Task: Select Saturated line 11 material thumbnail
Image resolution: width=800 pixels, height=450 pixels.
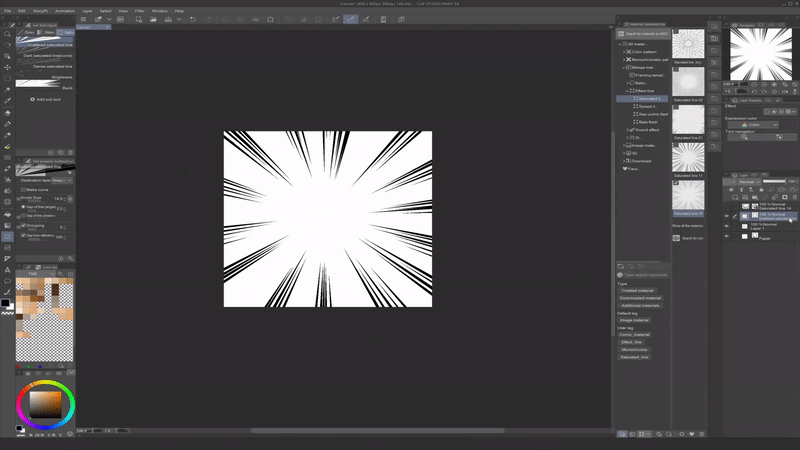Action: [688, 157]
